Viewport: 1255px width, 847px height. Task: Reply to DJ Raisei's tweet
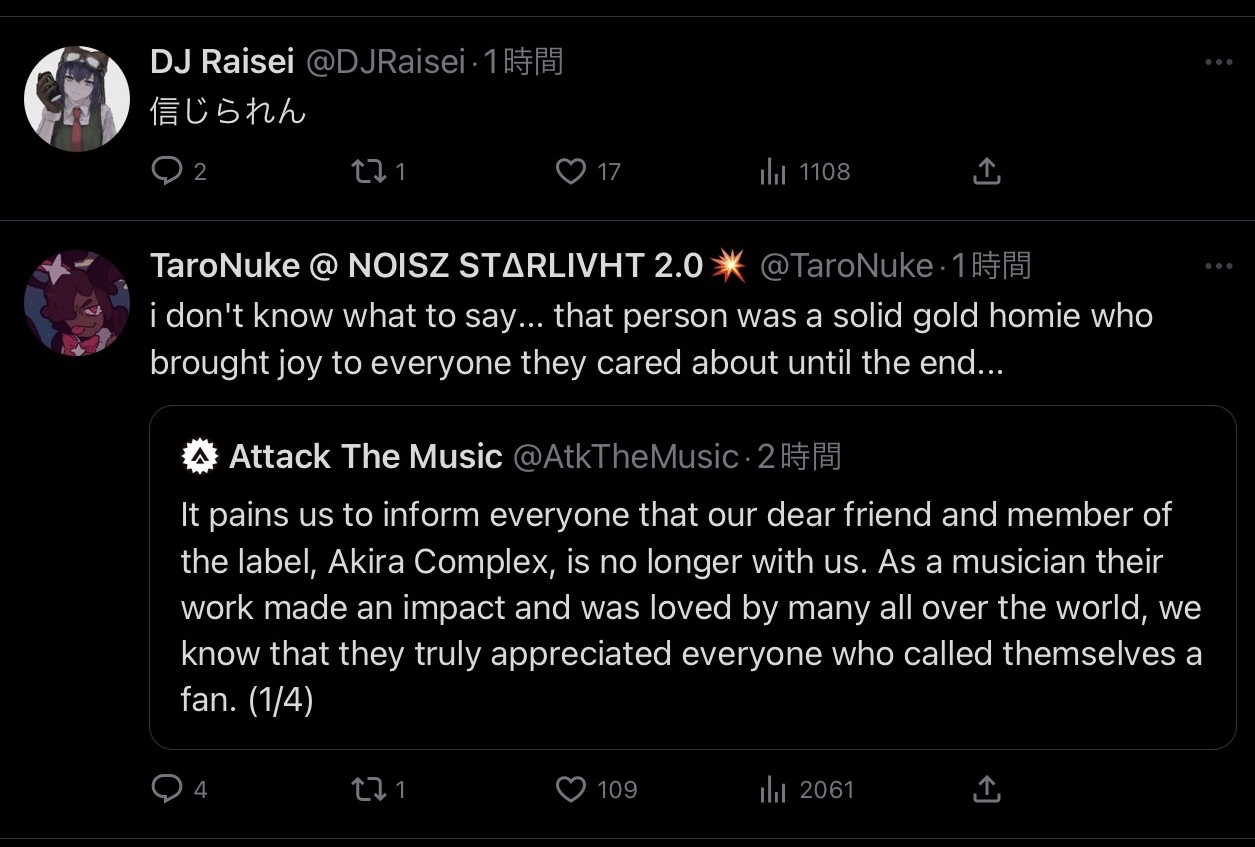165,172
